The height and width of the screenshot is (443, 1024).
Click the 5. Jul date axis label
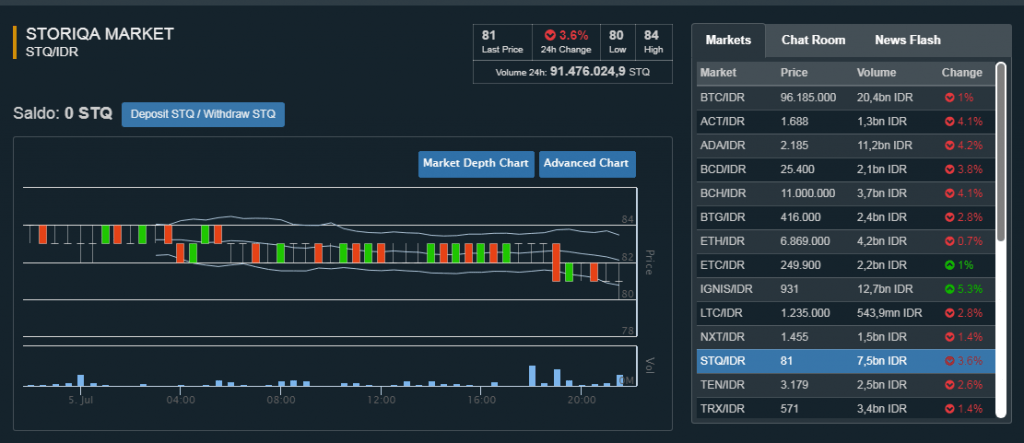click(x=82, y=399)
